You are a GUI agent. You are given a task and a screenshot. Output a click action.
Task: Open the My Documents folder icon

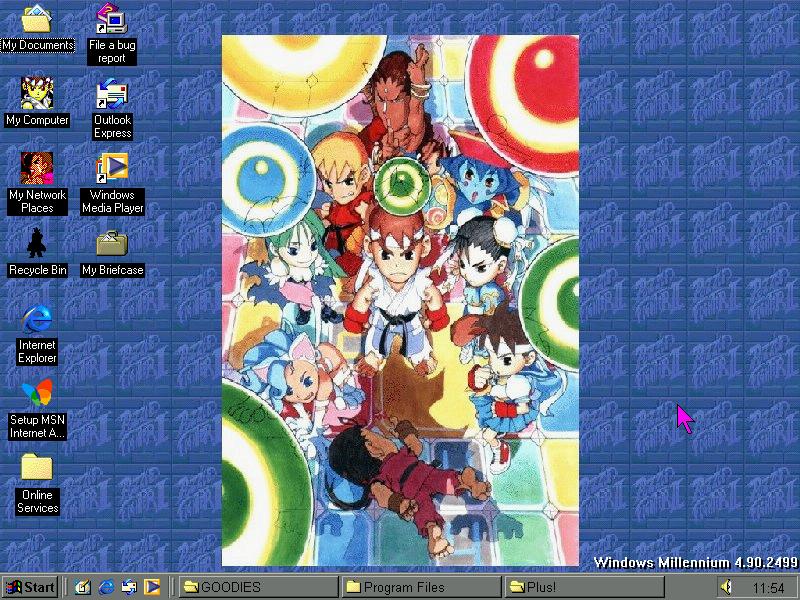37,20
